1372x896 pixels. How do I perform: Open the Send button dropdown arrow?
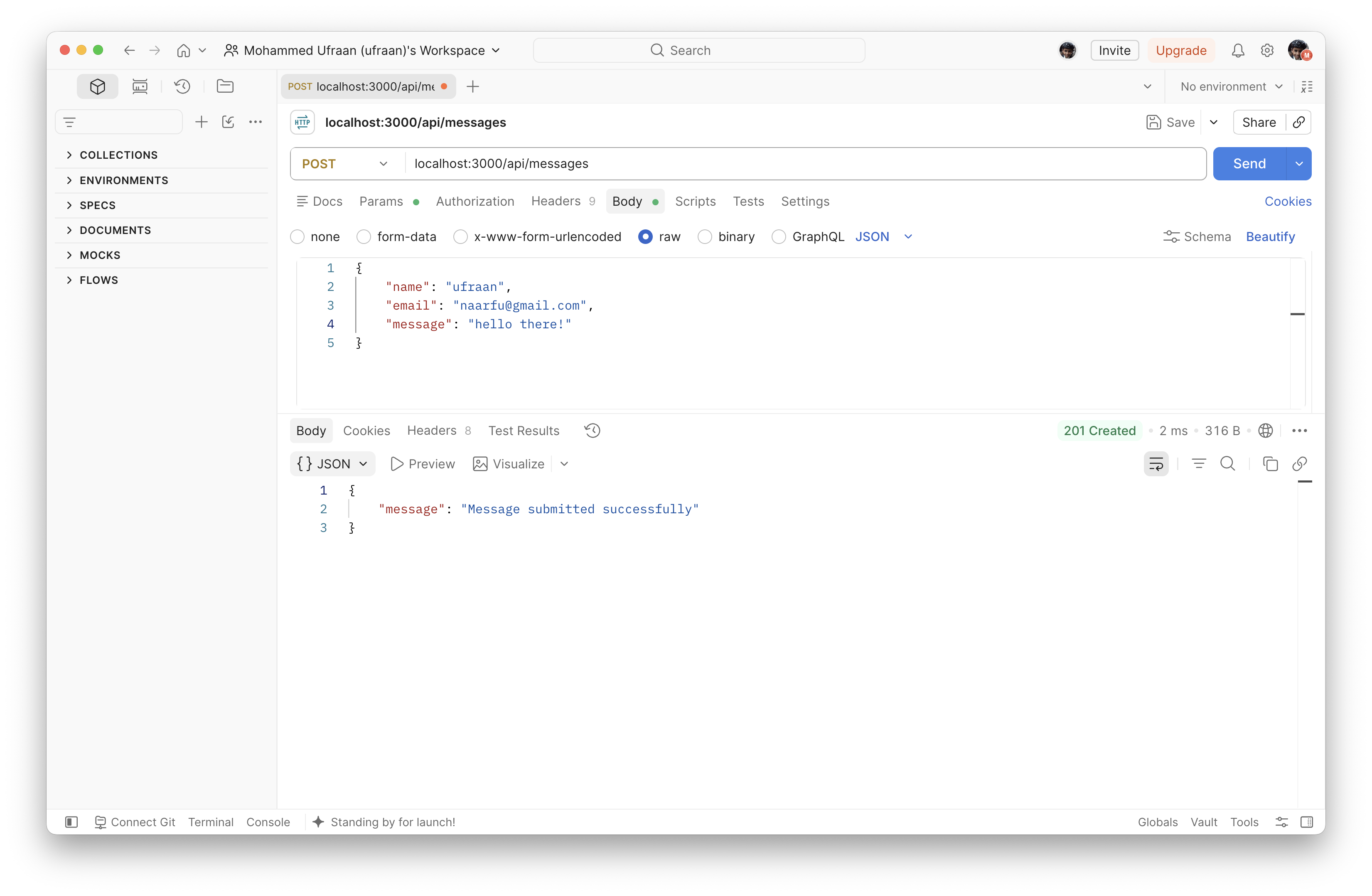[x=1299, y=164]
